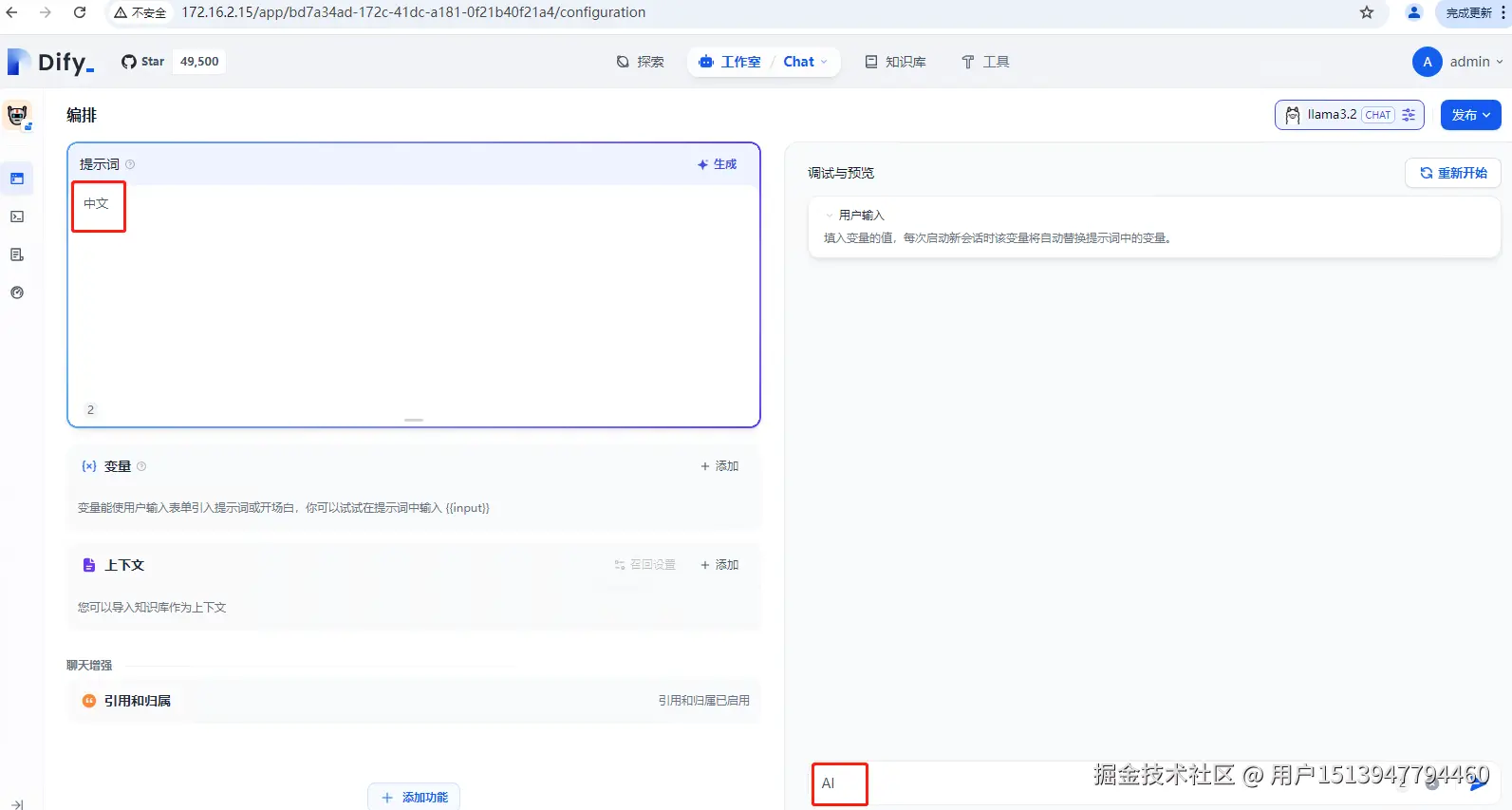The height and width of the screenshot is (810, 1512).
Task: Bookmark this page with the star icon
Action: (1367, 12)
